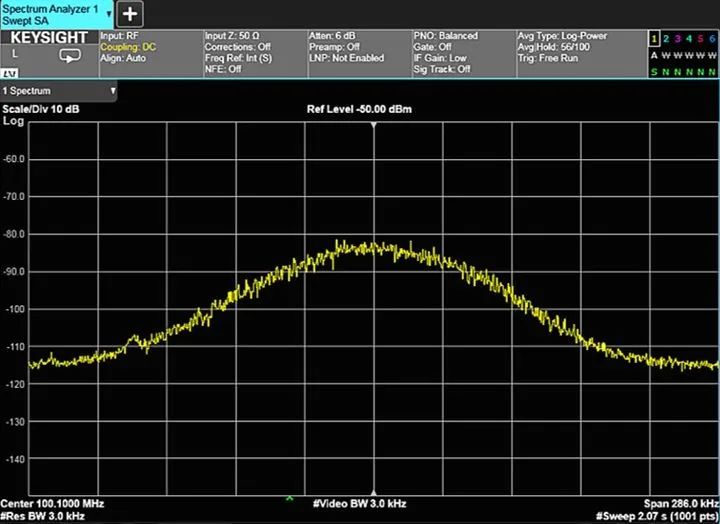Image resolution: width=720 pixels, height=524 pixels.
Task: Click top reference triangle marker on graph
Action: [374, 126]
